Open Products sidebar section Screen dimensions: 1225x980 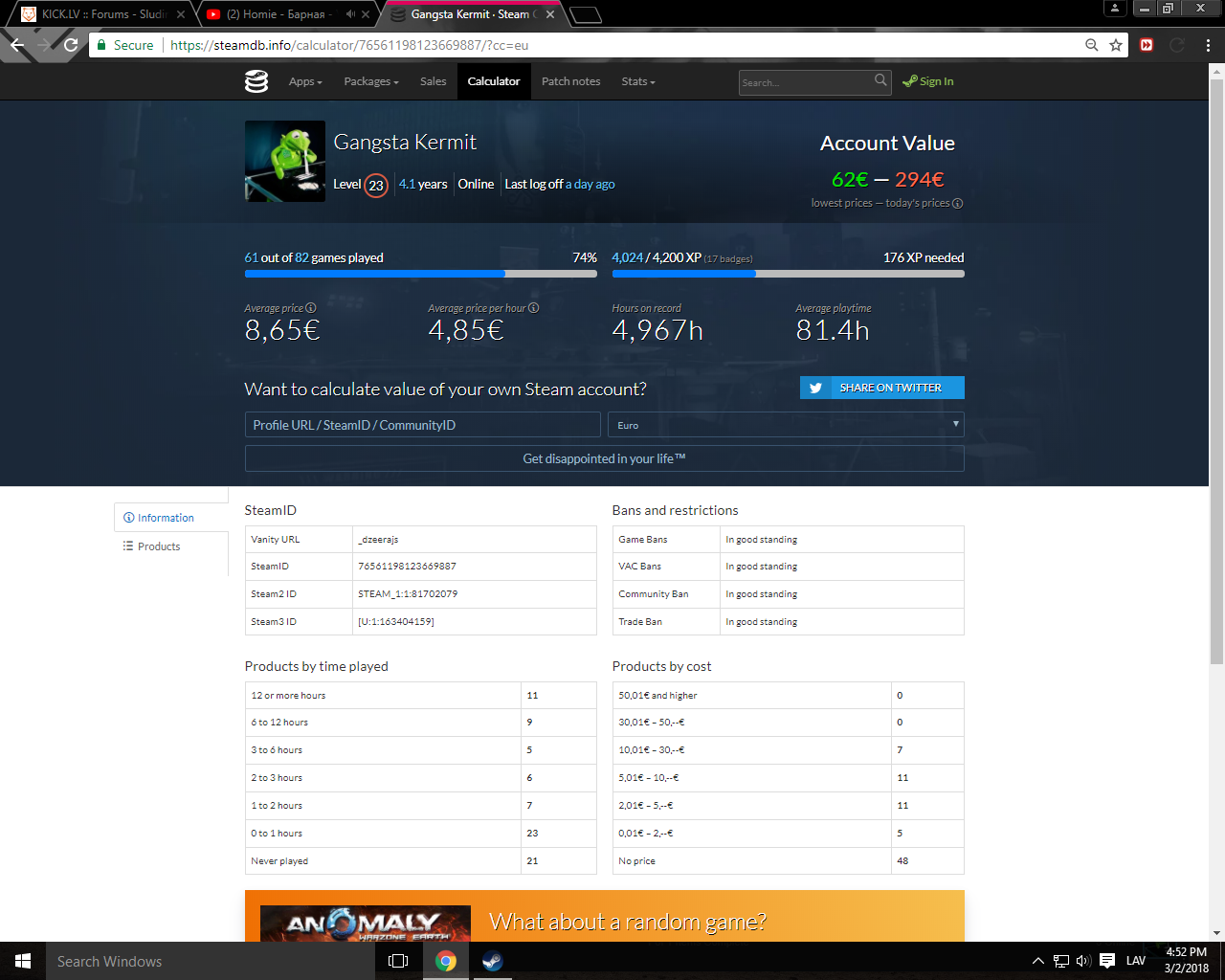pyautogui.click(x=171, y=546)
